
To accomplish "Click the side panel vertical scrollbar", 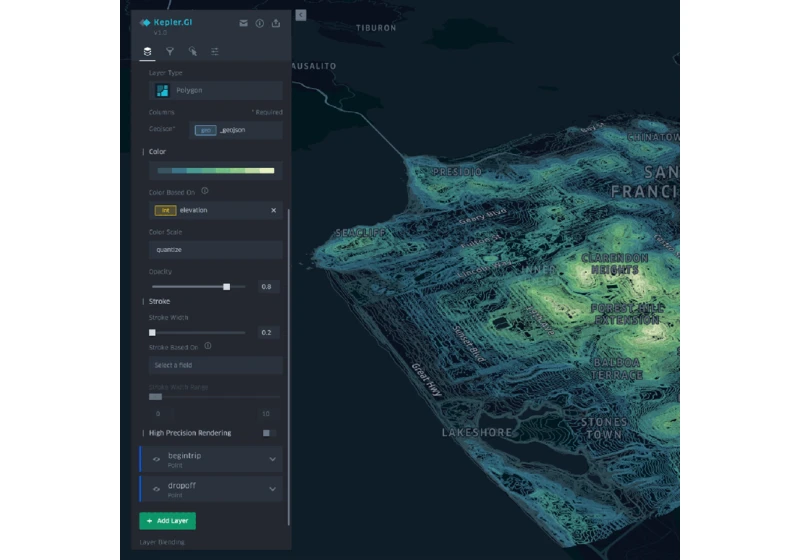I will [289, 367].
